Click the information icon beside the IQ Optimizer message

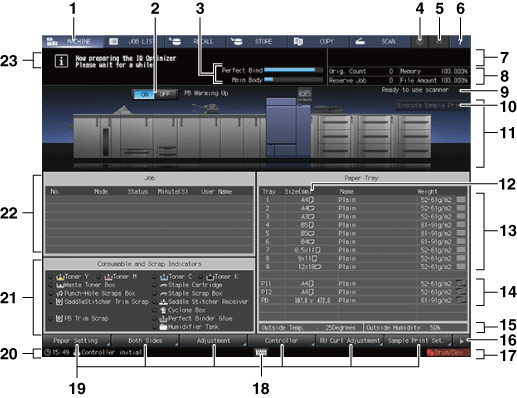tap(62, 61)
